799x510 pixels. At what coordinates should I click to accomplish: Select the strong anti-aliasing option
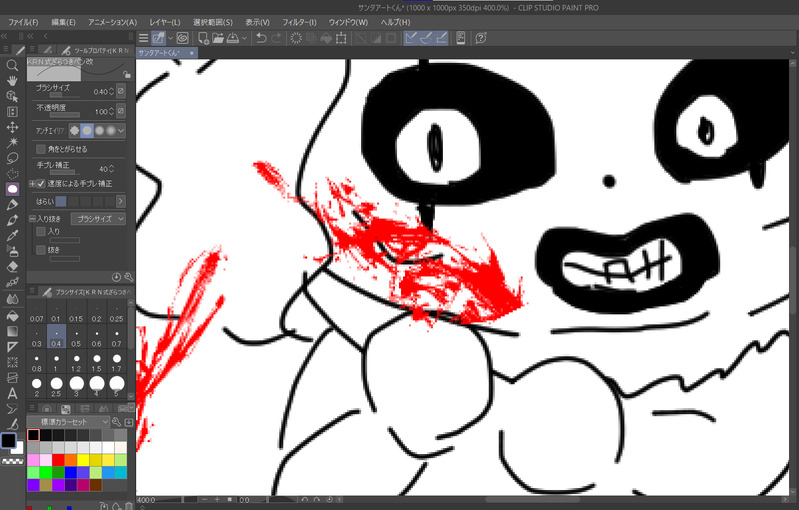(x=111, y=131)
